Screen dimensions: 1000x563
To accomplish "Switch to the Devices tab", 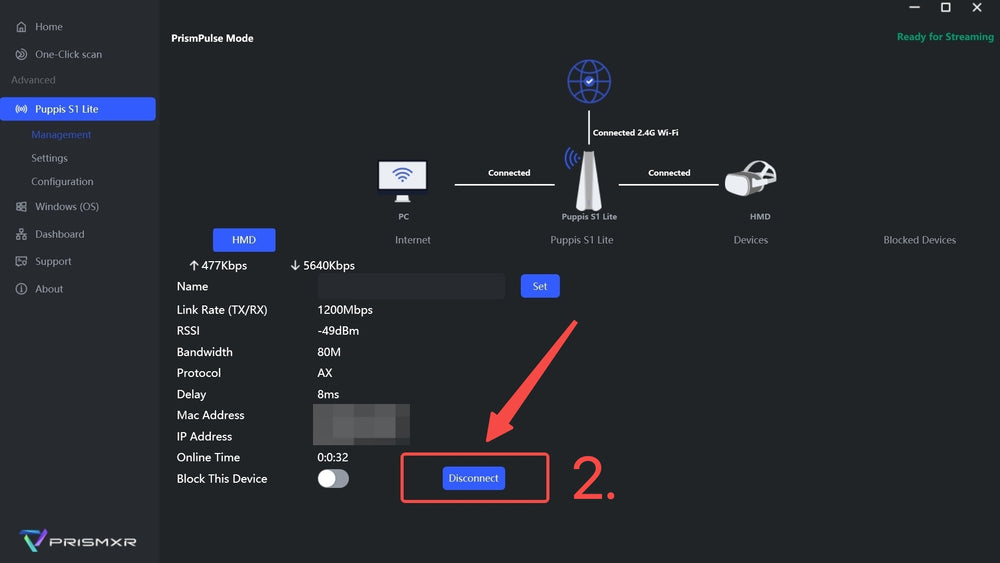I will click(751, 240).
